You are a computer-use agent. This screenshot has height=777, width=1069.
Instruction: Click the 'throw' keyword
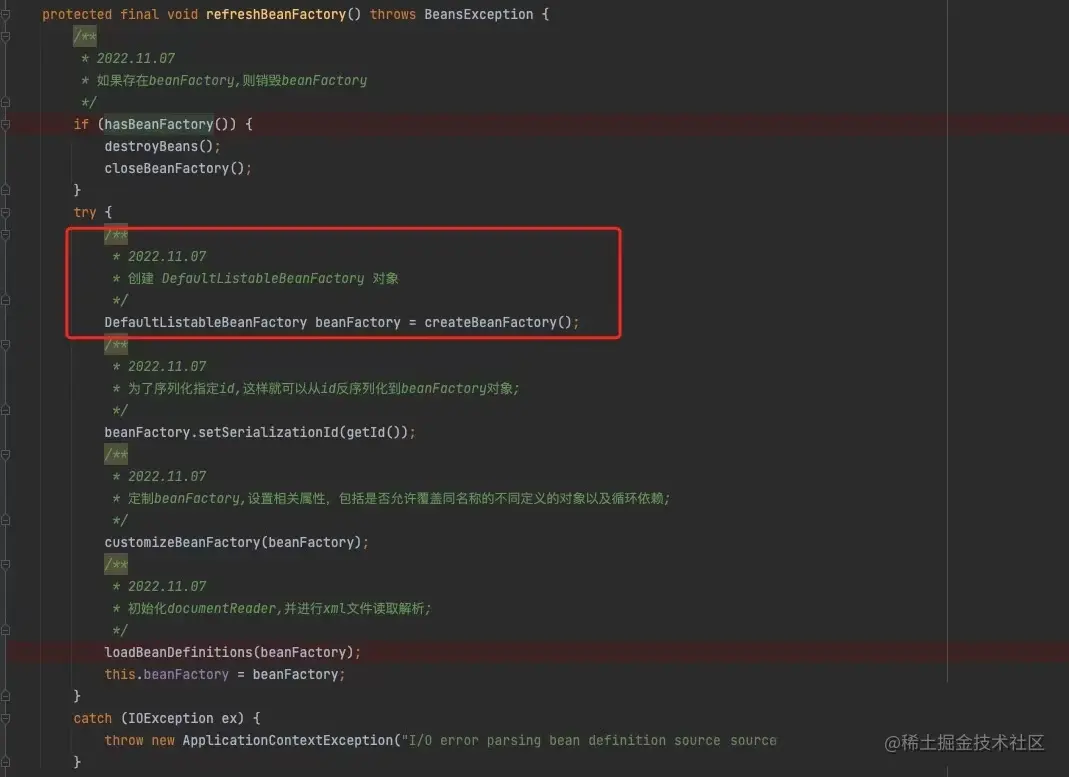pos(123,740)
